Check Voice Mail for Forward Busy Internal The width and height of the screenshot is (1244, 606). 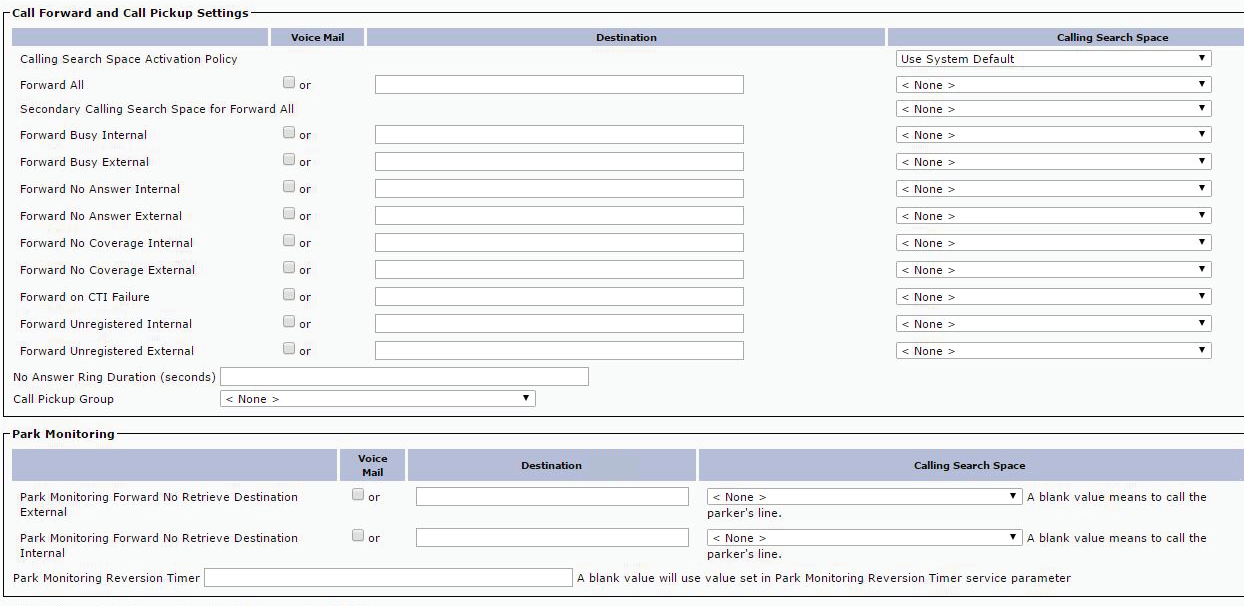(289, 133)
